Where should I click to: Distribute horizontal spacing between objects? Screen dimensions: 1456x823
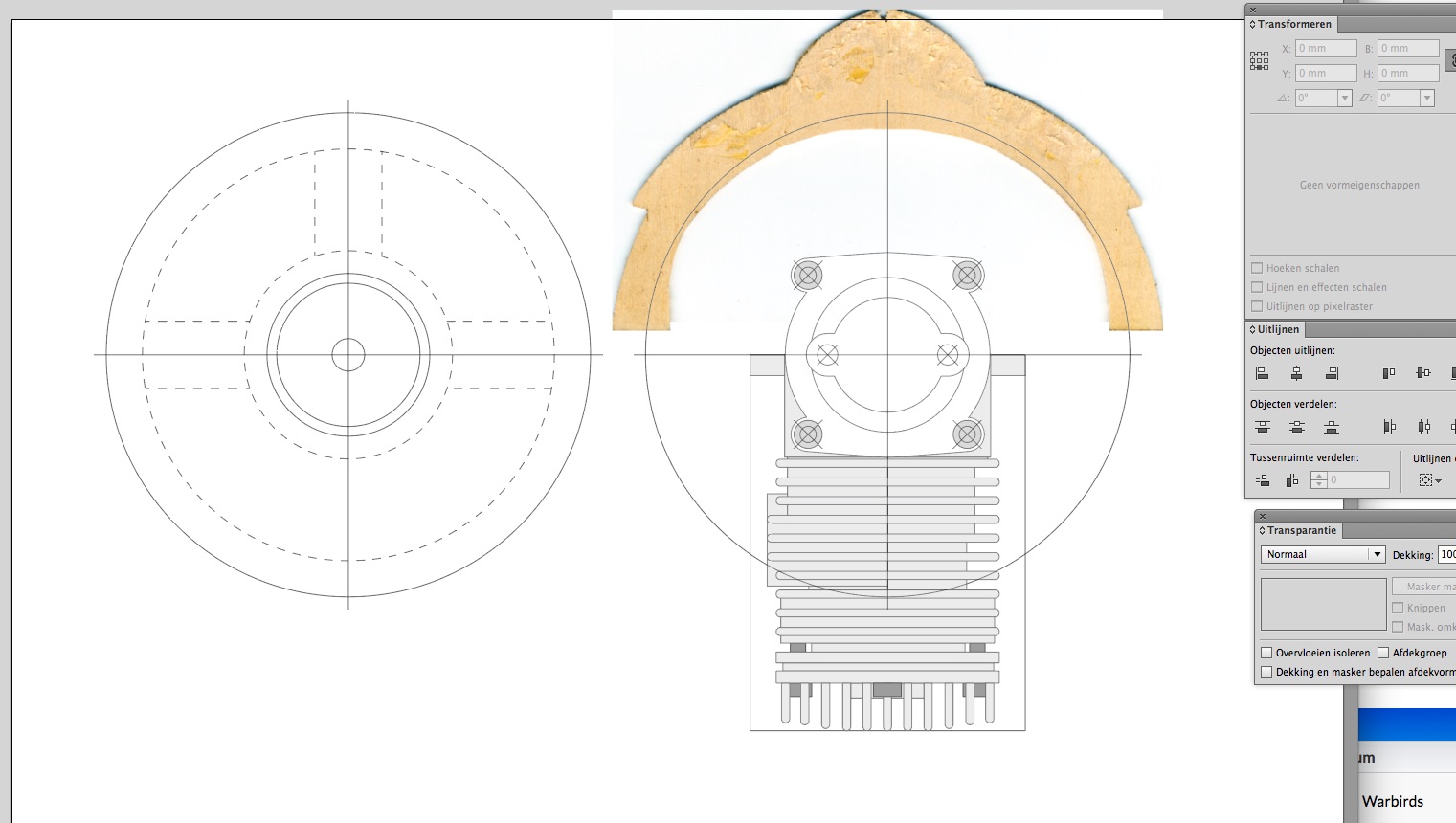(1292, 480)
